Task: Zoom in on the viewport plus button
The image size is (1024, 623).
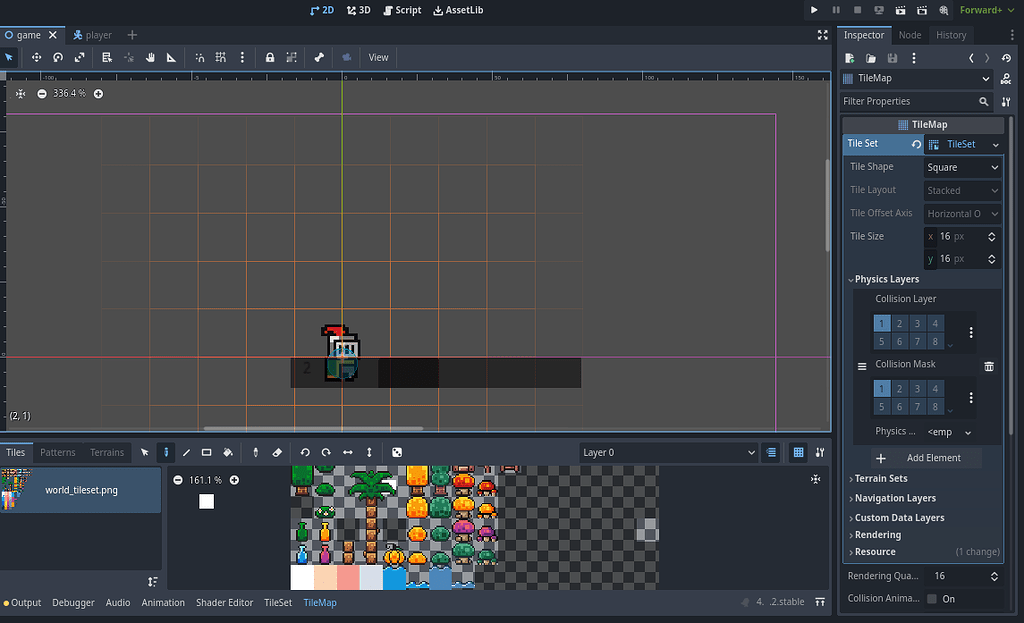Action: tap(98, 93)
